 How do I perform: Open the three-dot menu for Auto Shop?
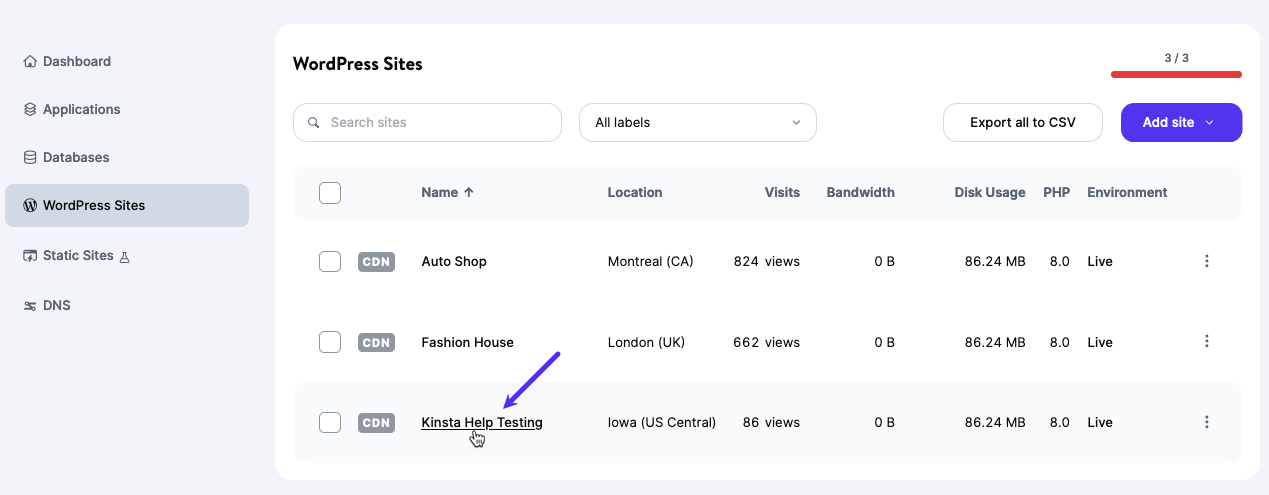(1206, 261)
